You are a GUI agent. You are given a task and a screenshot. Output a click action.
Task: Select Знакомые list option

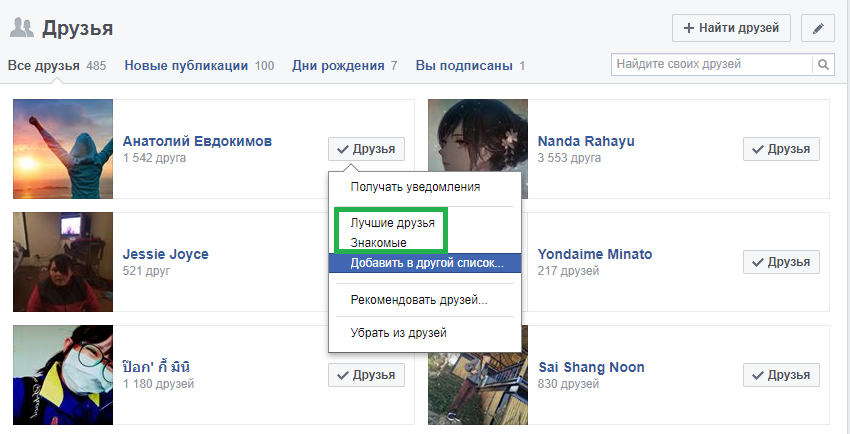click(378, 242)
